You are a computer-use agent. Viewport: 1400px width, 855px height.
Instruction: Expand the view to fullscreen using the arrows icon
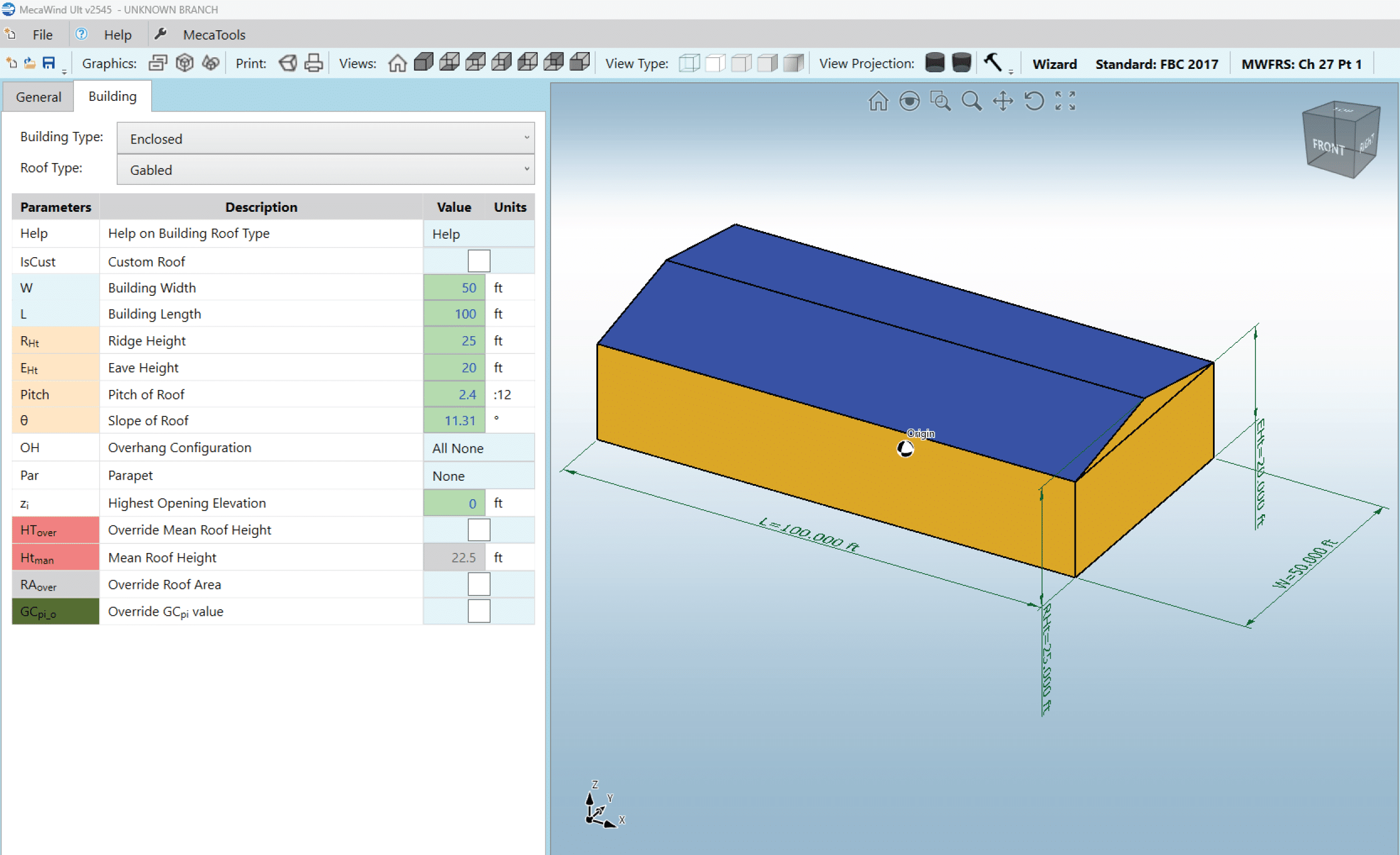coord(1065,101)
